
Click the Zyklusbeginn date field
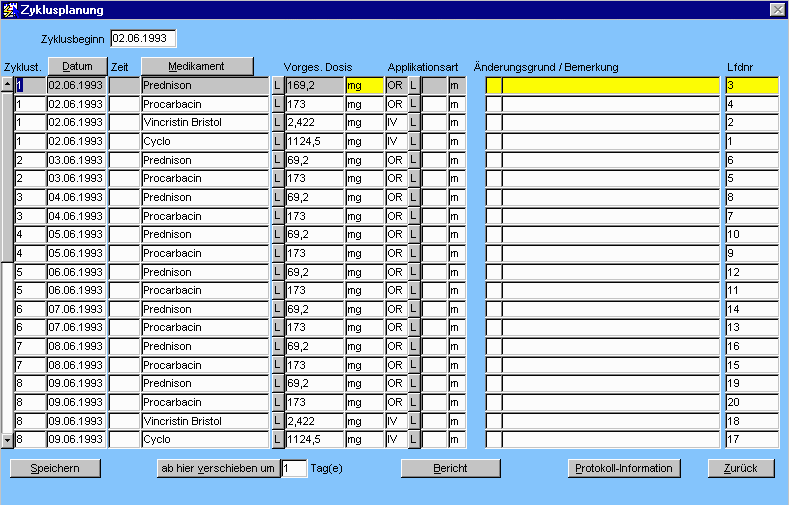coord(143,38)
